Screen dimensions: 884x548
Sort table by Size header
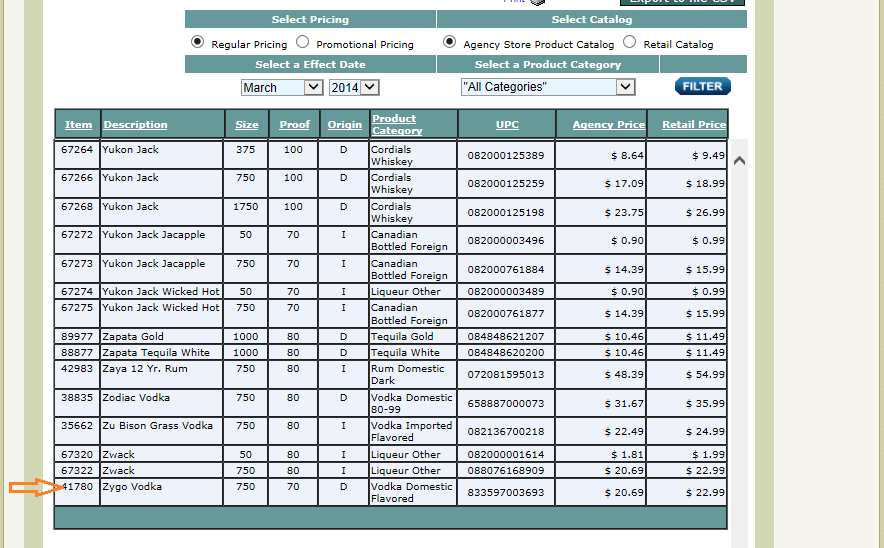(x=247, y=125)
